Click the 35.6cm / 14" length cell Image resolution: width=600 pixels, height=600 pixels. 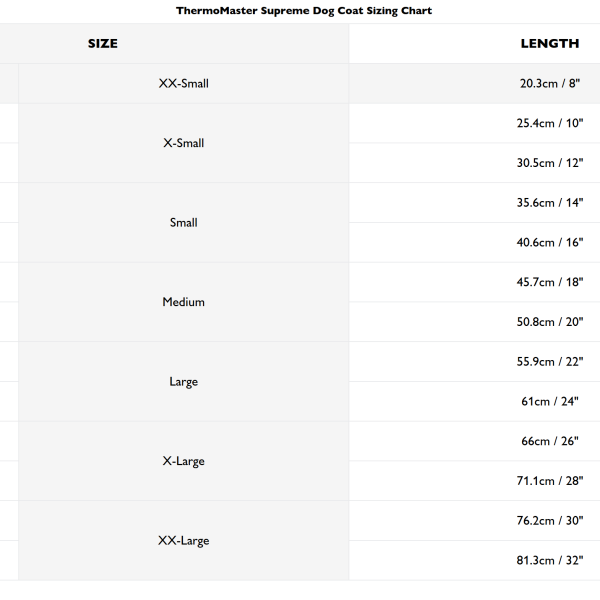pos(549,203)
